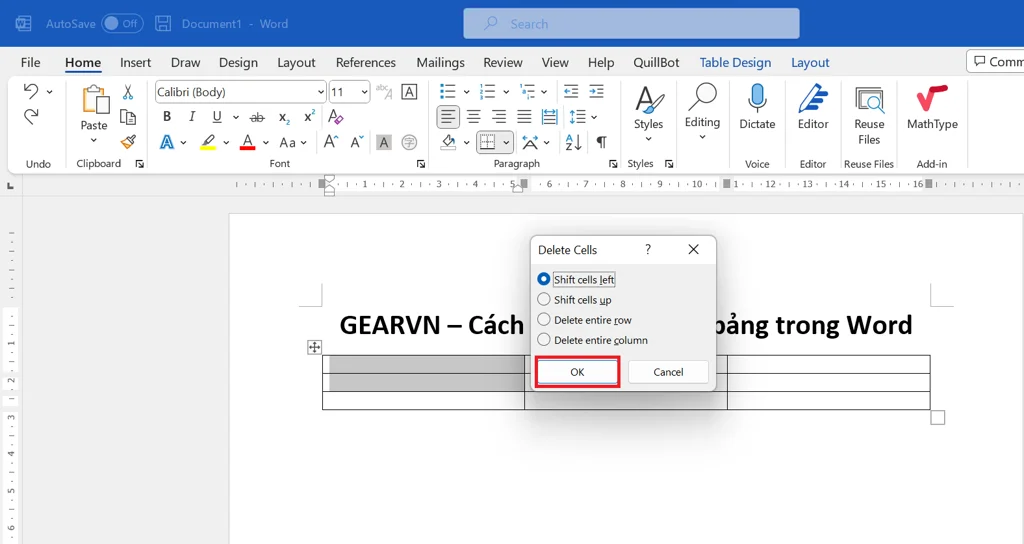Open font color dropdown arrow
Image resolution: width=1024 pixels, height=544 pixels.
tap(266, 142)
